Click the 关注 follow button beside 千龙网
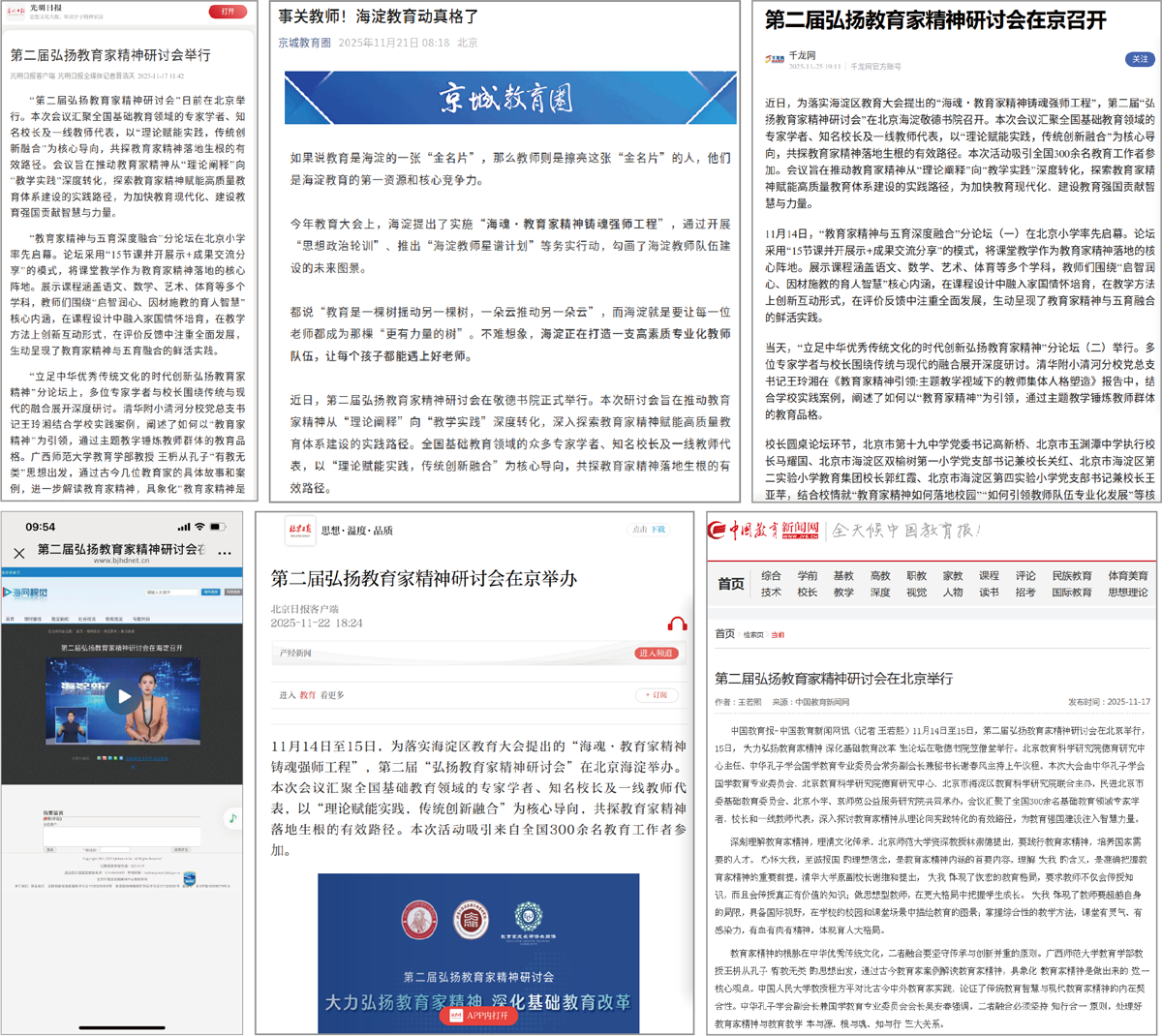1162x1036 pixels. point(1140,59)
